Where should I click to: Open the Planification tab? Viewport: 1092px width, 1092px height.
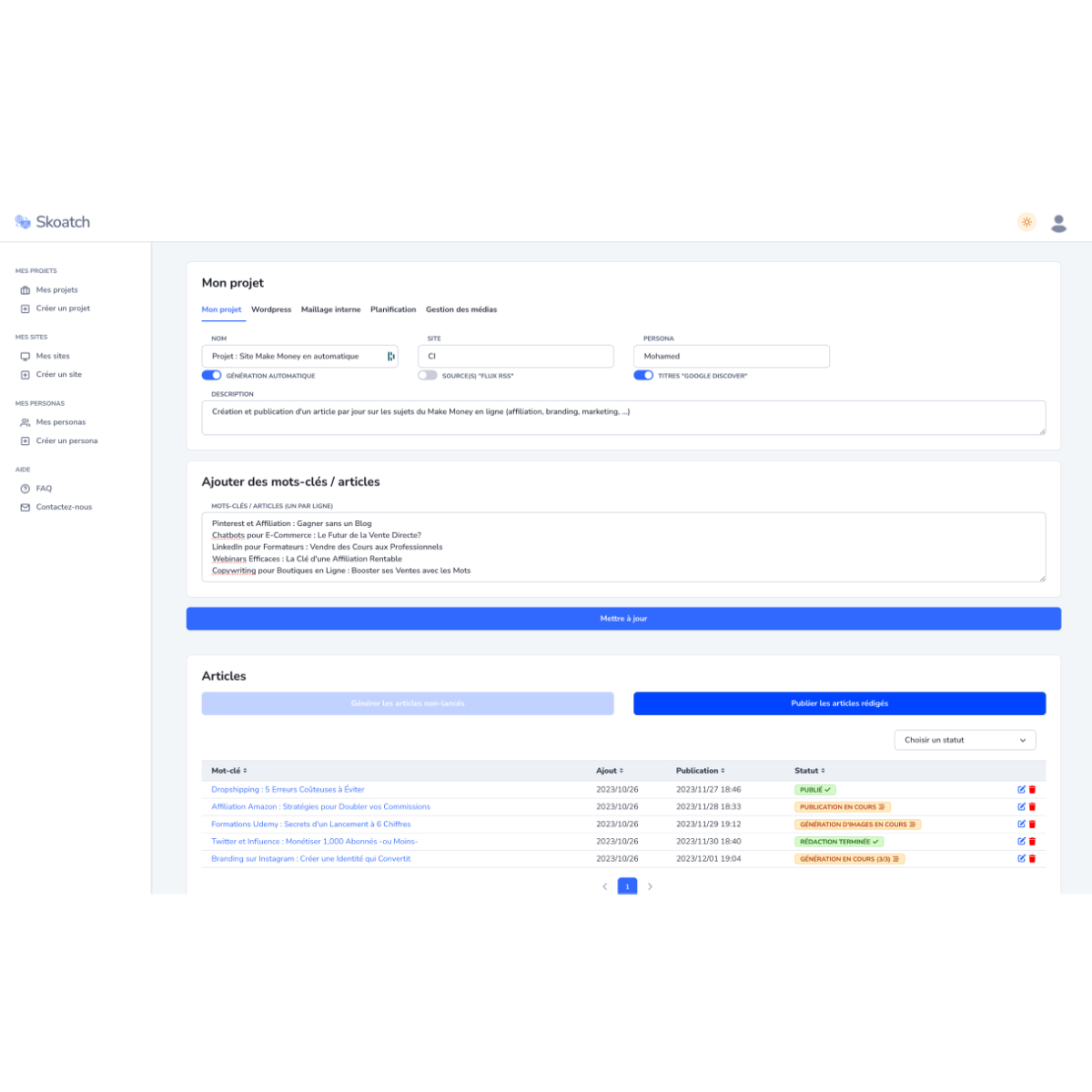393,309
